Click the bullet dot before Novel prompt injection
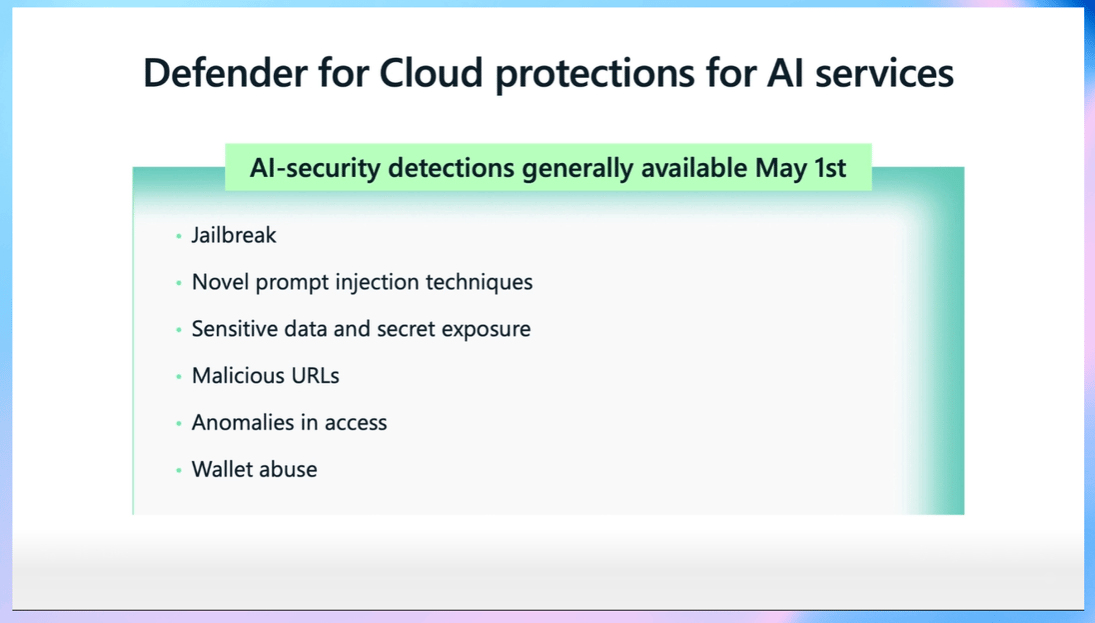1095x623 pixels. tap(179, 284)
